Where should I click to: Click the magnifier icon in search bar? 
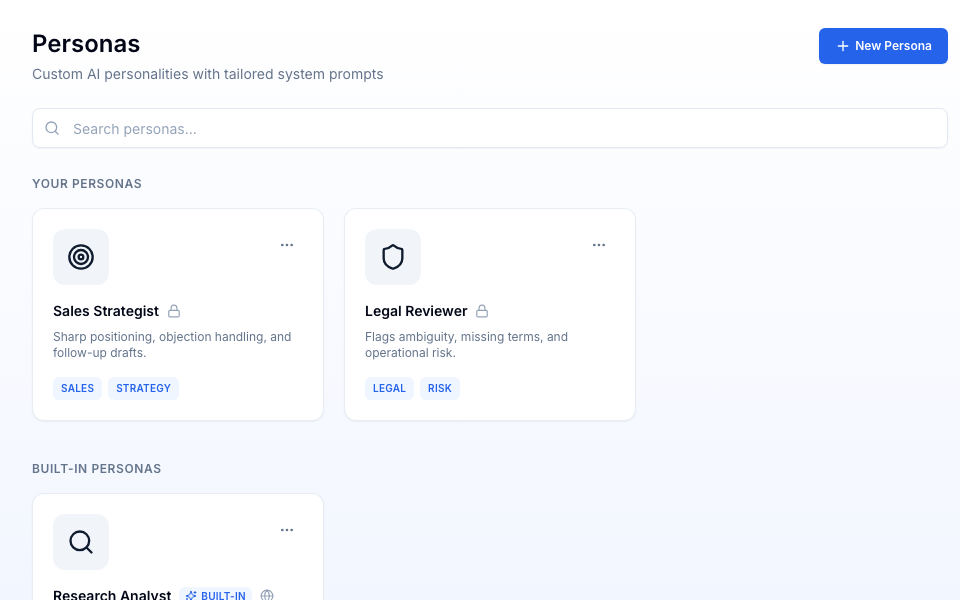(x=52, y=128)
